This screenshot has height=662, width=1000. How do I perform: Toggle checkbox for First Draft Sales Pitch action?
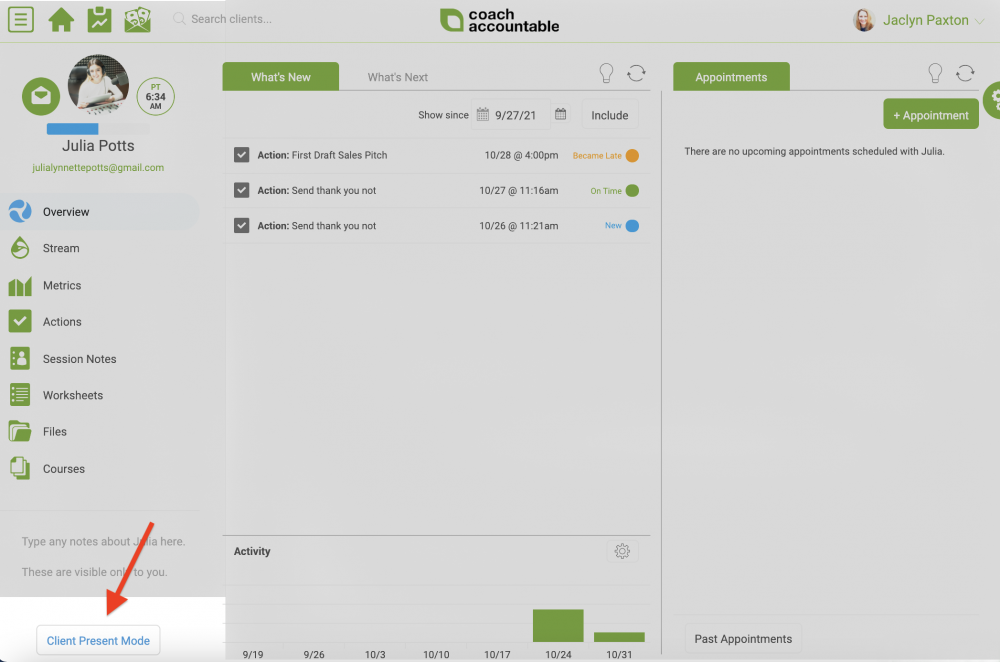(x=241, y=155)
